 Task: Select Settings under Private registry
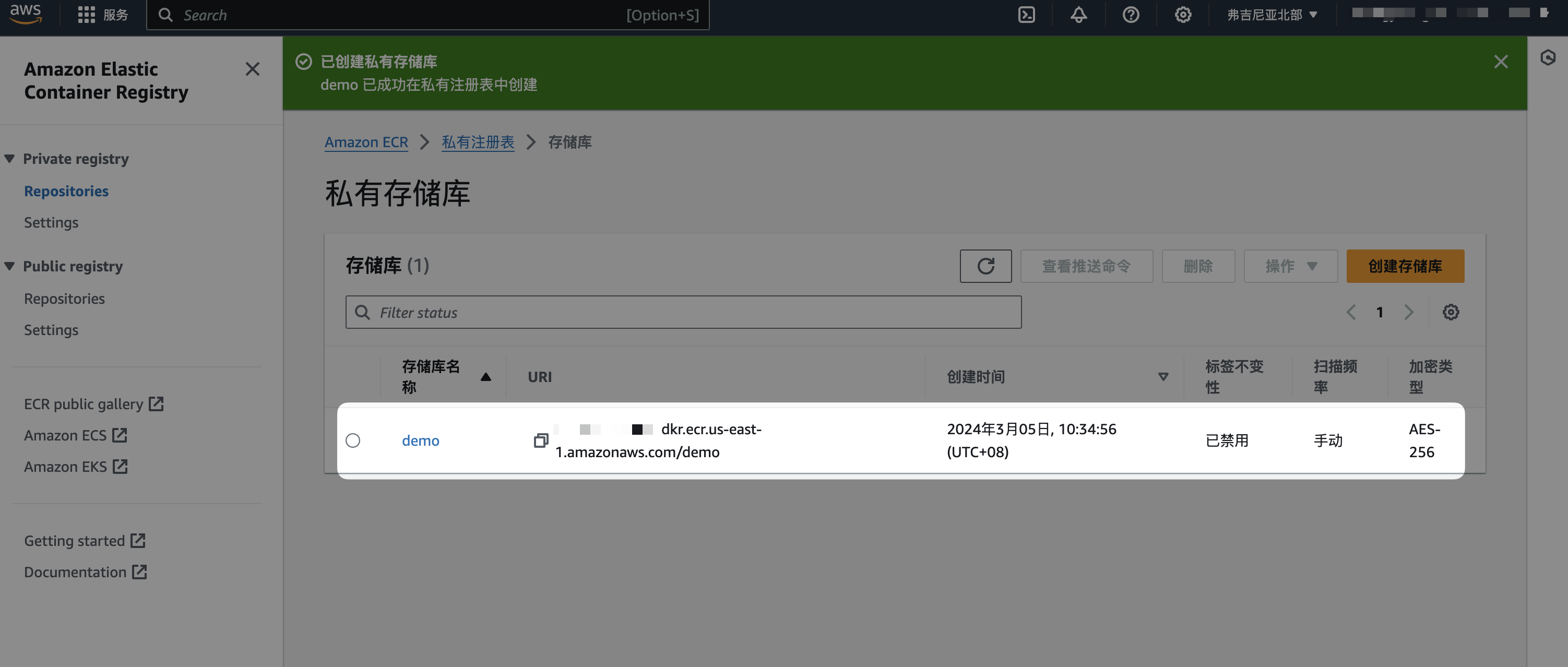(x=51, y=223)
